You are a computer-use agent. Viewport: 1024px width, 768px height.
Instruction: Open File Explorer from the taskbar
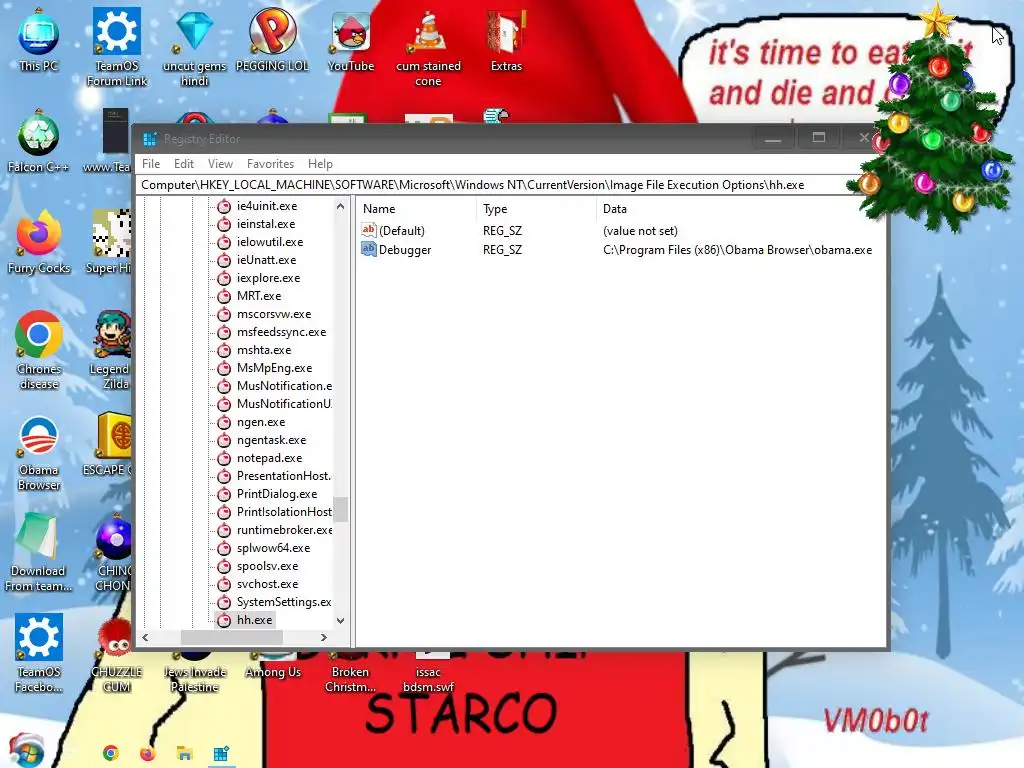185,753
